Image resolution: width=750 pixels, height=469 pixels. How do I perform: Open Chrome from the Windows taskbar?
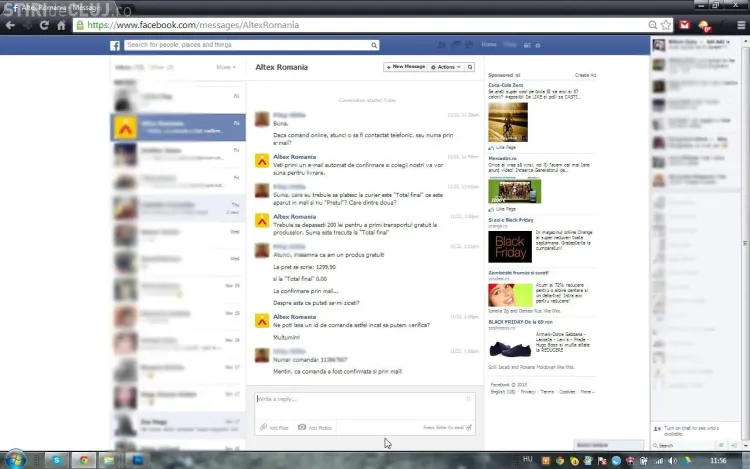tap(85, 460)
